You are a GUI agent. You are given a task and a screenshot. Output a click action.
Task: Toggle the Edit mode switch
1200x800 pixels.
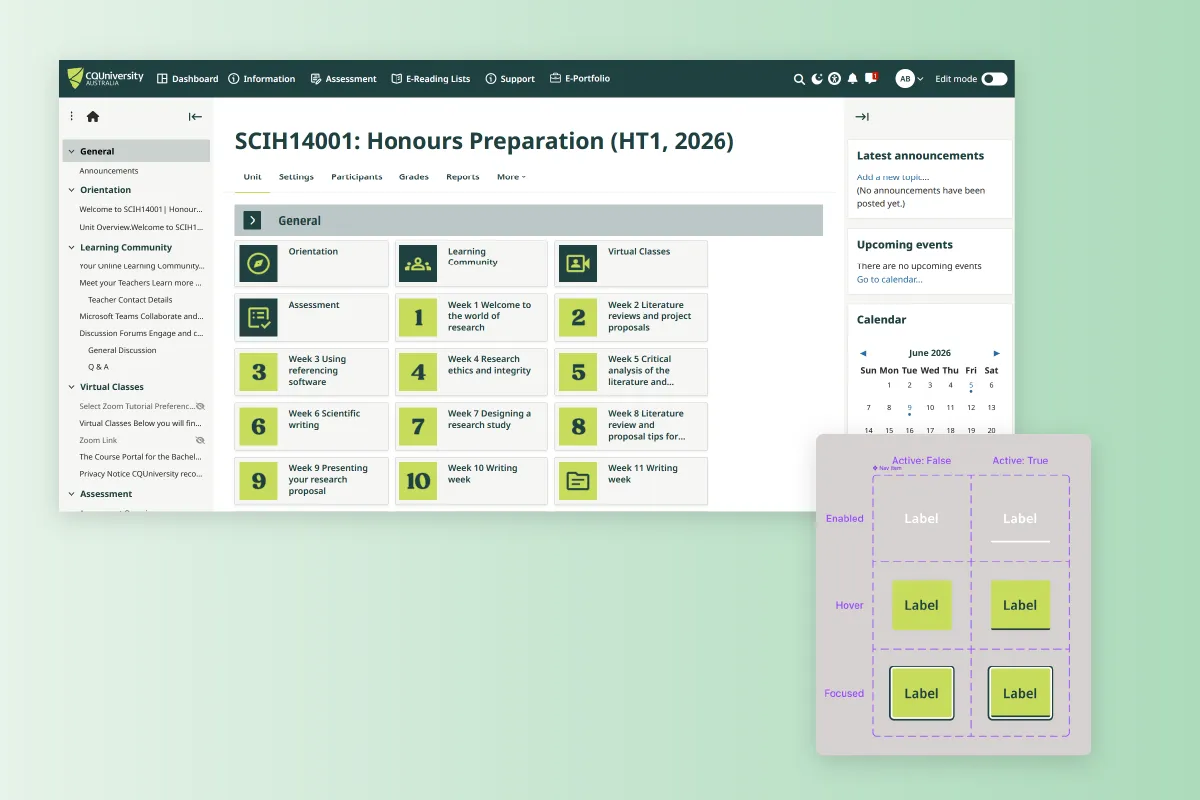[x=994, y=79]
